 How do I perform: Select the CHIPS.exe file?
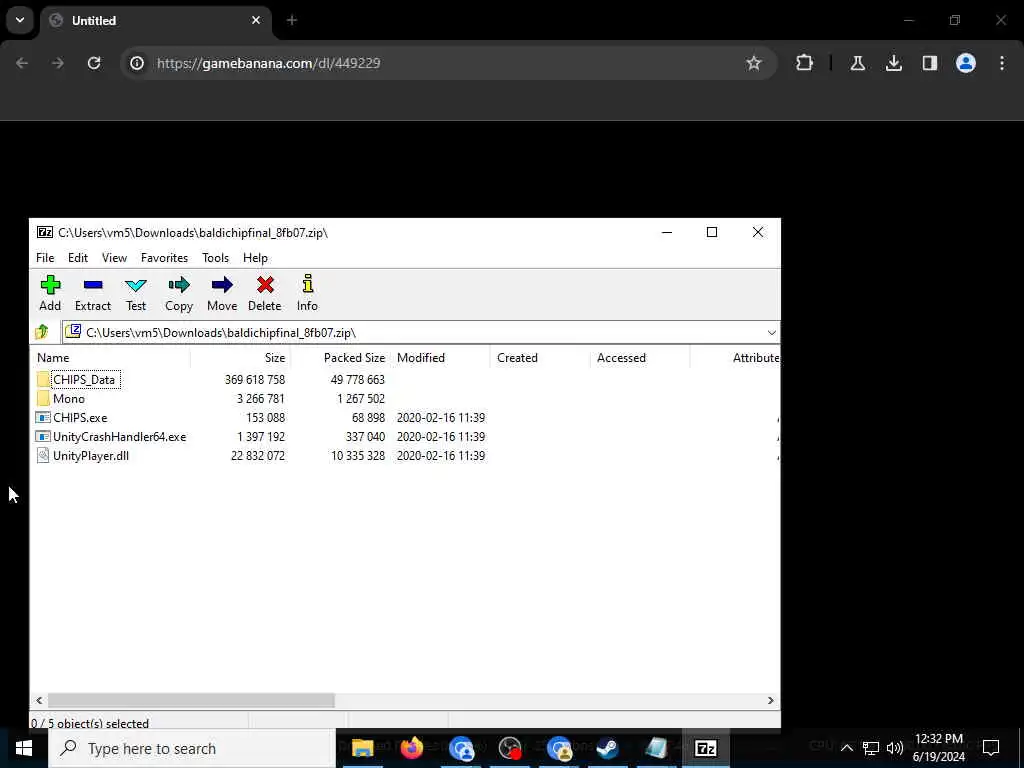pos(80,417)
